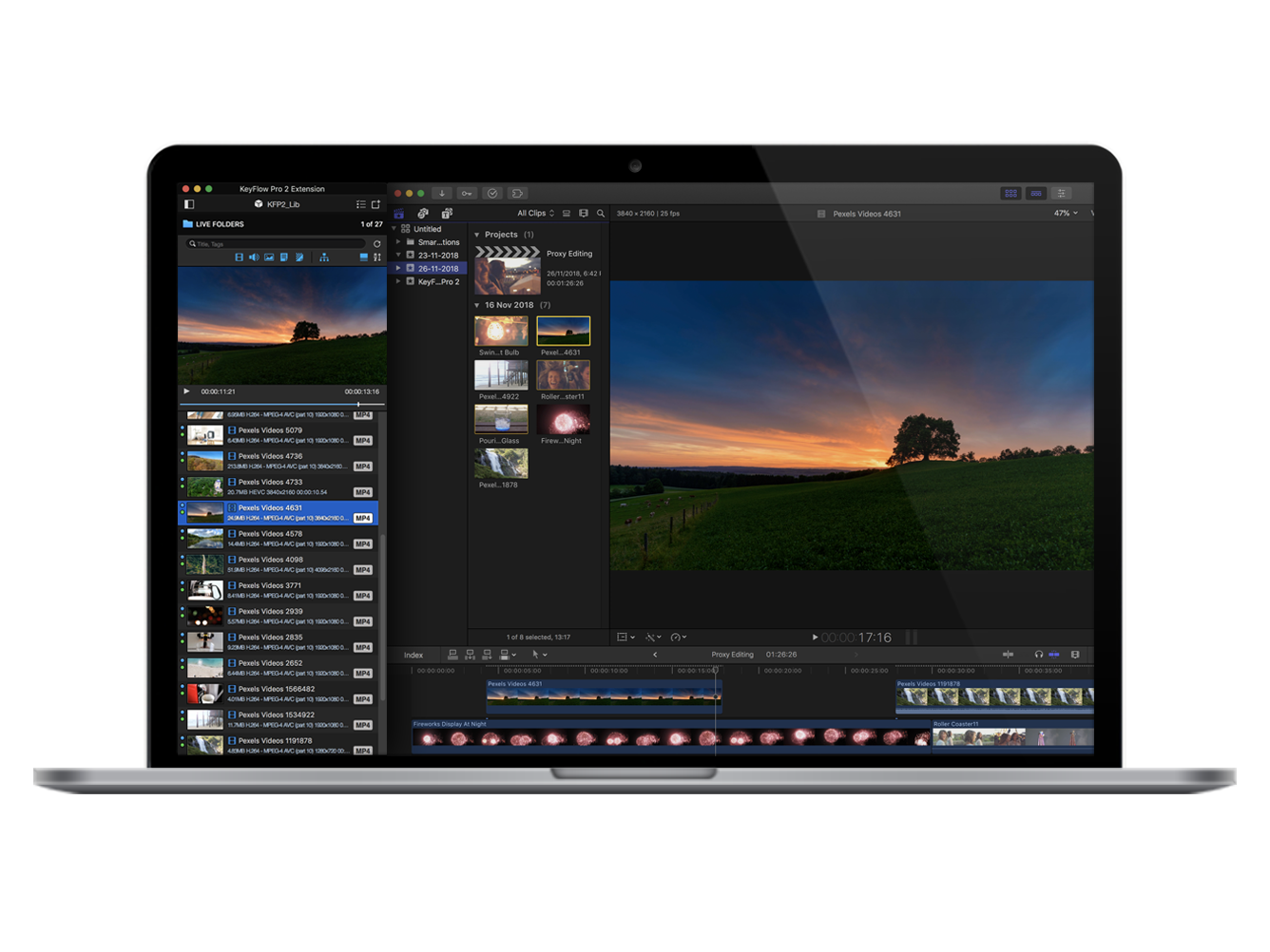Open the KeyFlow list view options icon
Image resolution: width=1270 pixels, height=952 pixels.
tap(361, 204)
